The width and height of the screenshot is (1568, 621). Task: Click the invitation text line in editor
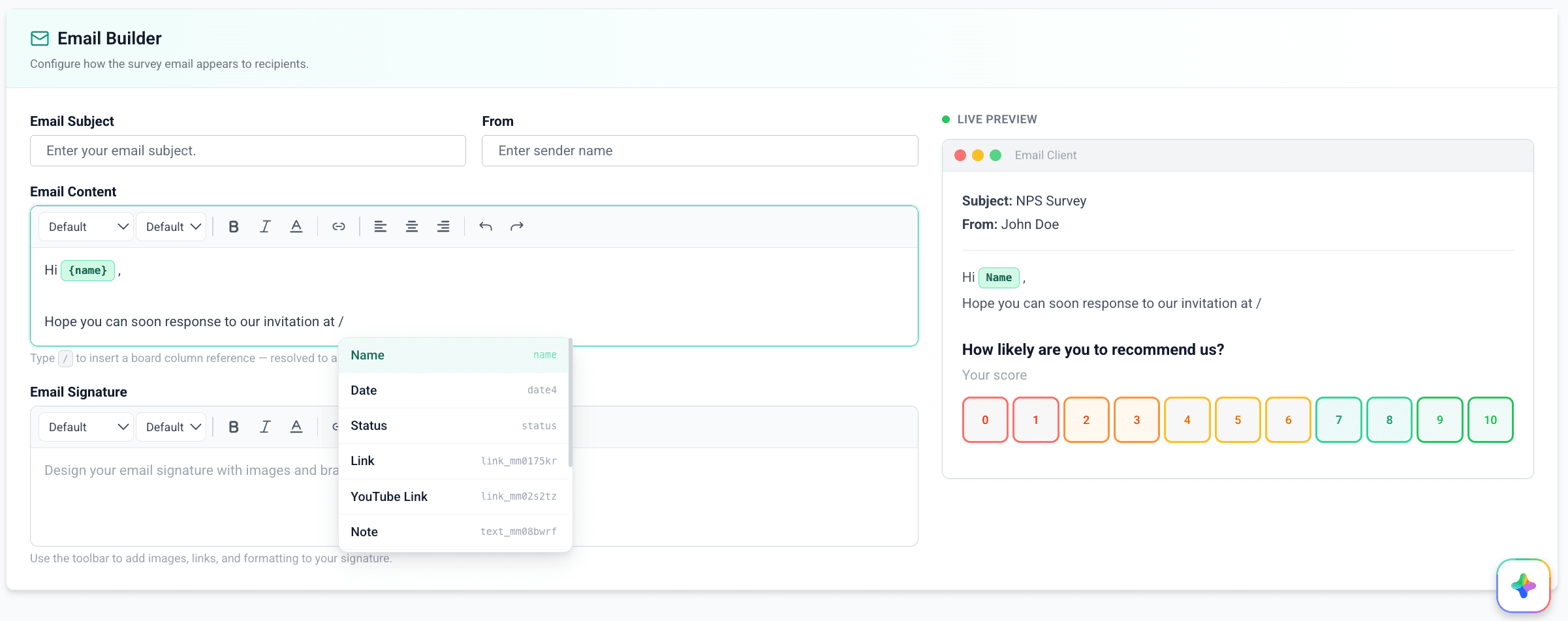pyautogui.click(x=194, y=322)
